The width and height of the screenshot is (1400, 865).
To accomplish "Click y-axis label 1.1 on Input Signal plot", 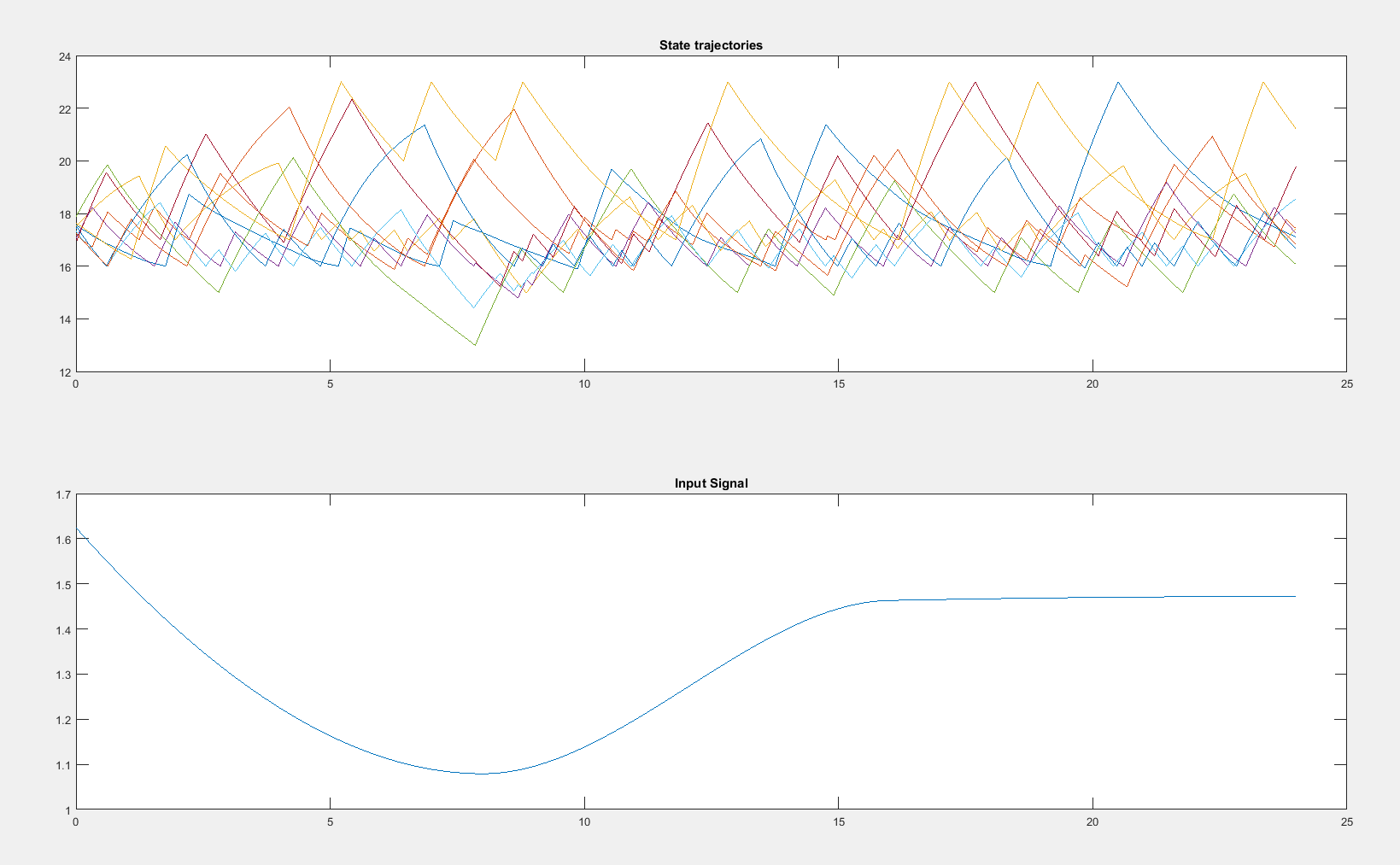I will pyautogui.click(x=63, y=765).
